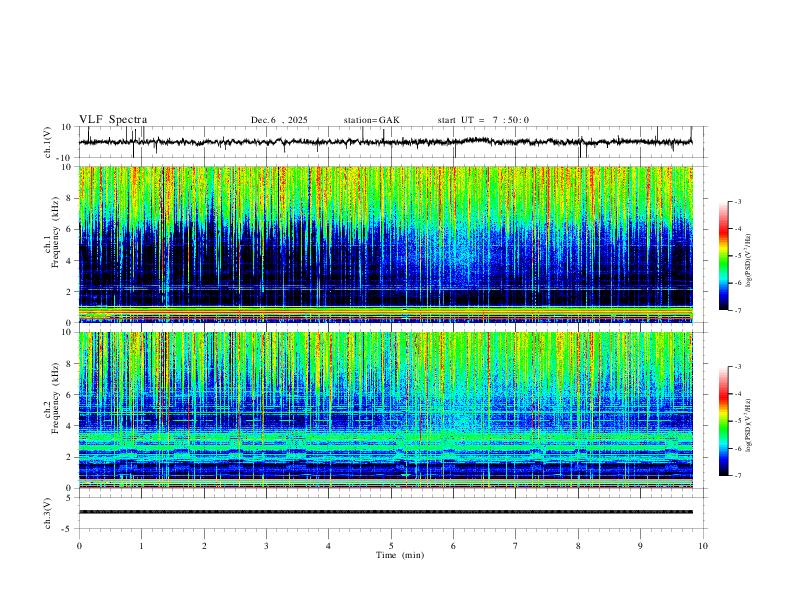Click the "8" kHz tick of ch.1 spectrogram

point(69,198)
